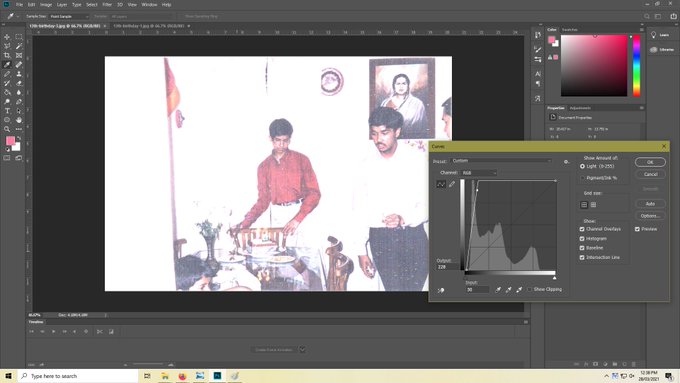Pick the white point eyedropper in Curves
Viewport: 680px width, 383px height.
click(519, 289)
